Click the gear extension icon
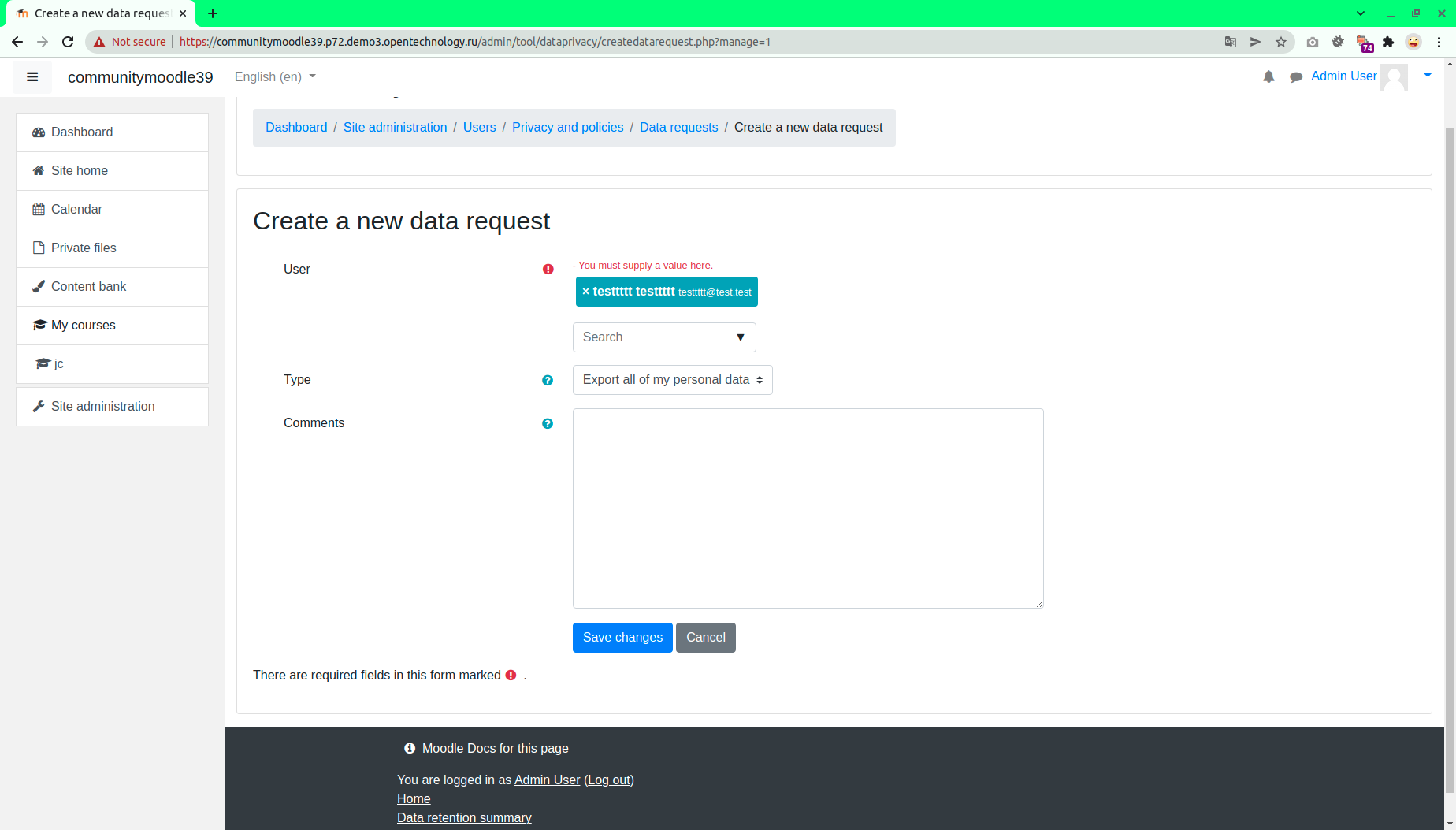 coord(1338,42)
